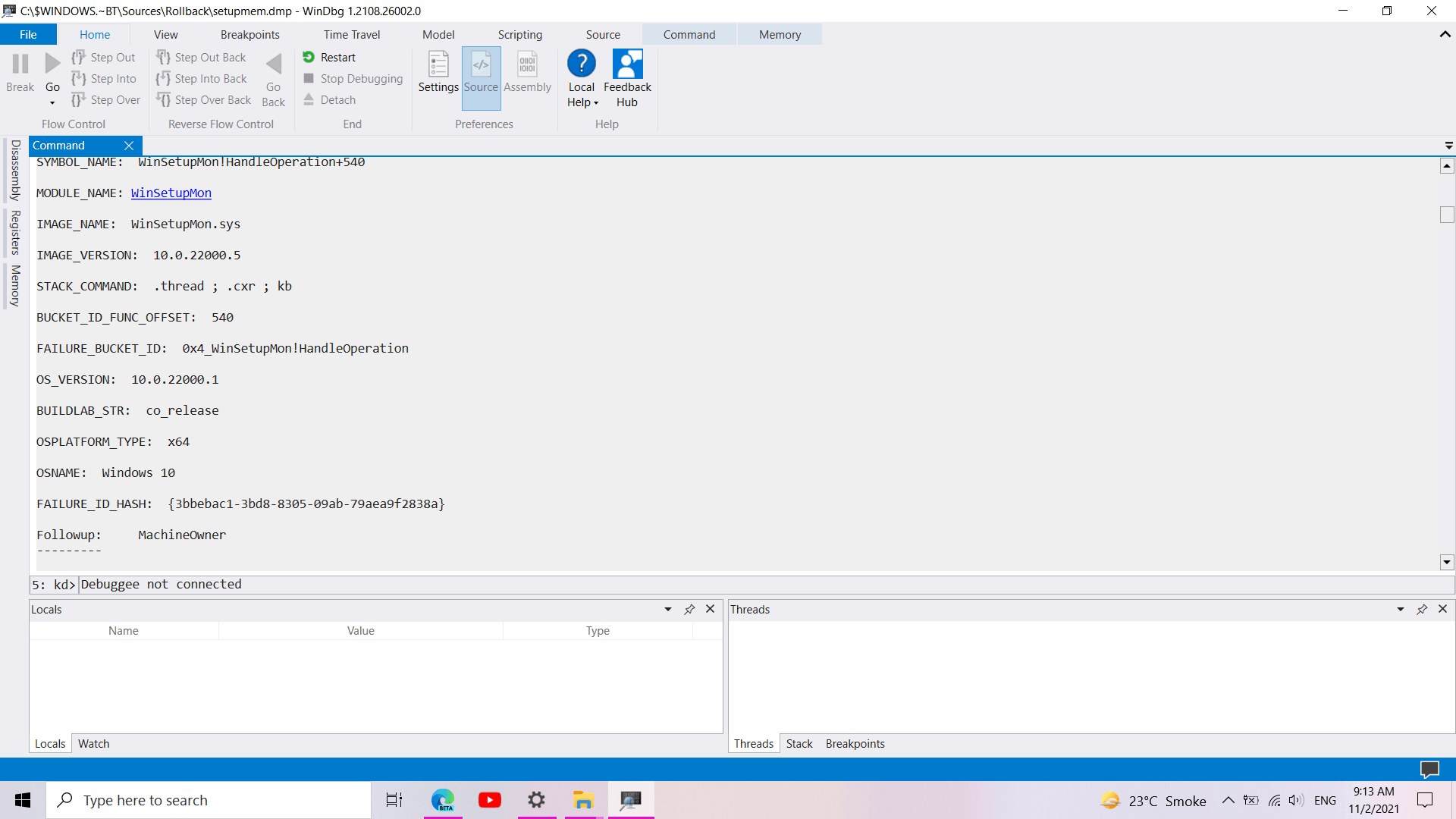Switch to the Stack tab
Viewport: 1456px width, 819px height.
point(799,744)
